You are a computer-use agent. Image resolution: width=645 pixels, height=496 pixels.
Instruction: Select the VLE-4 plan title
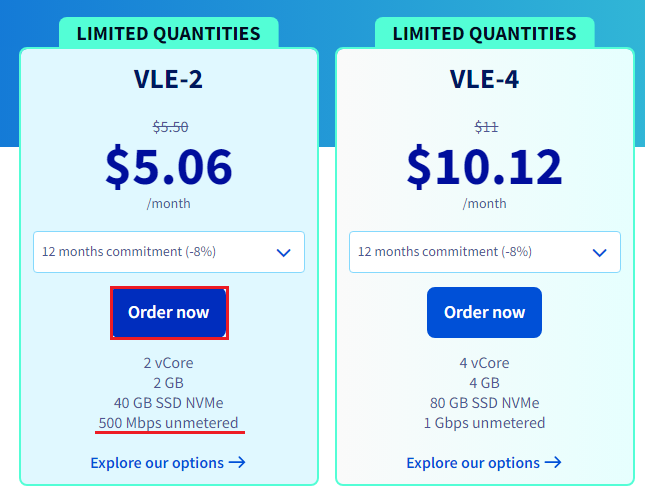tap(484, 79)
